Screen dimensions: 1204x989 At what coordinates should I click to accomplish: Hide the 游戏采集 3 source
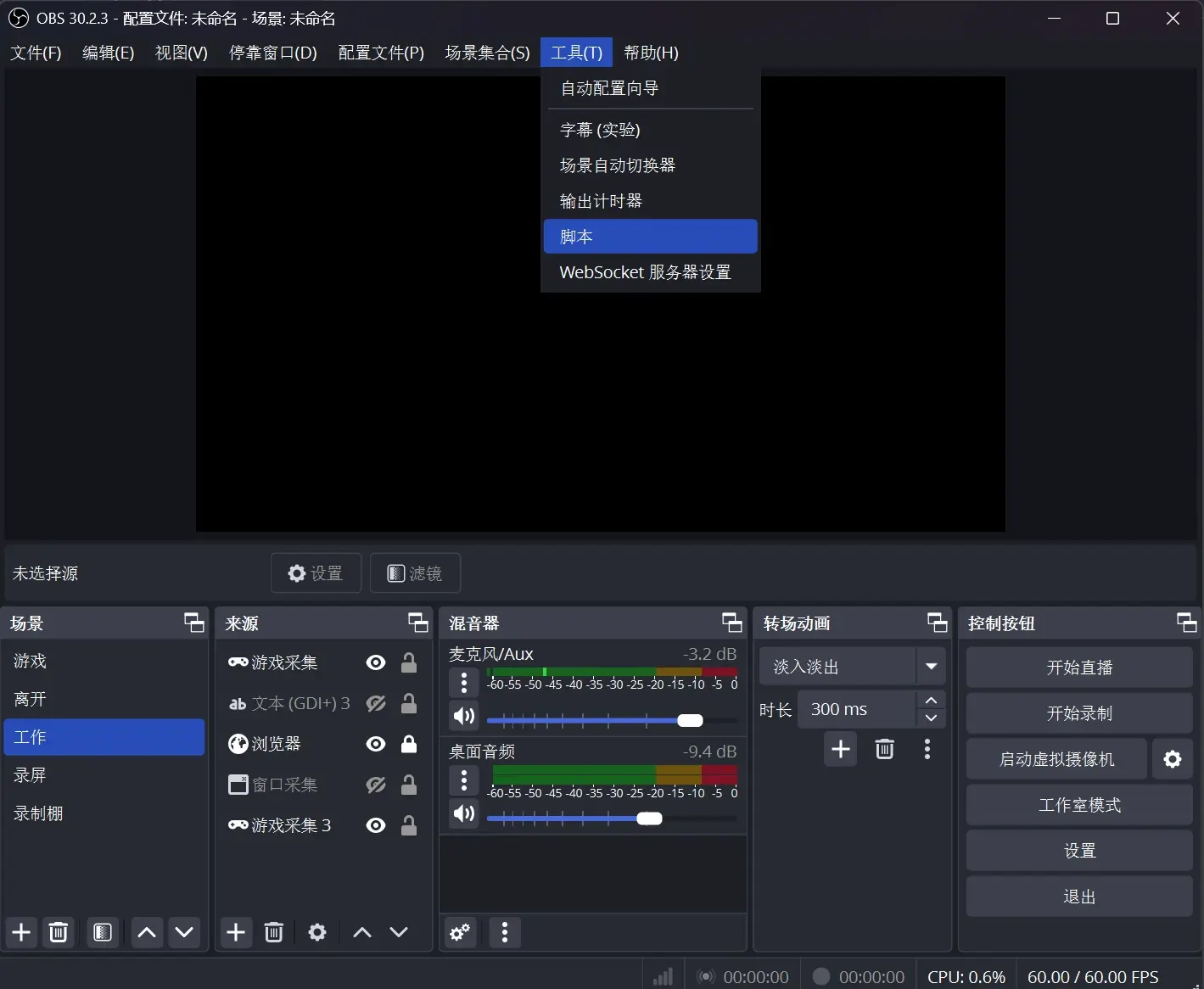click(x=376, y=825)
